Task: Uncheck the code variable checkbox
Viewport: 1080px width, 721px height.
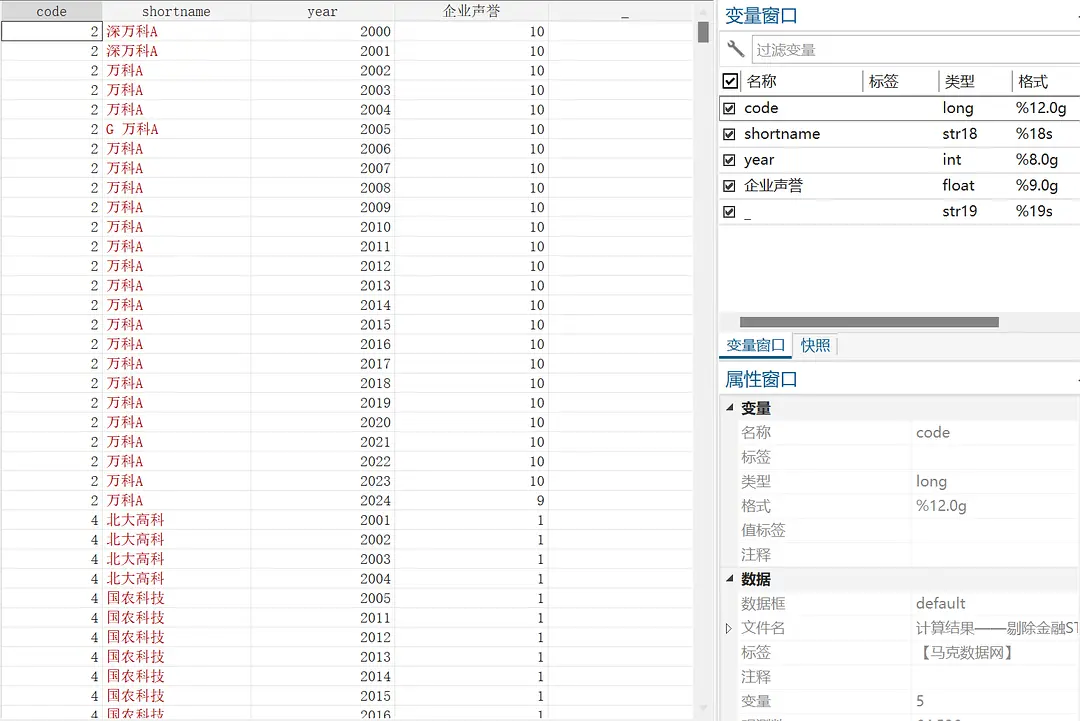Action: [x=730, y=108]
